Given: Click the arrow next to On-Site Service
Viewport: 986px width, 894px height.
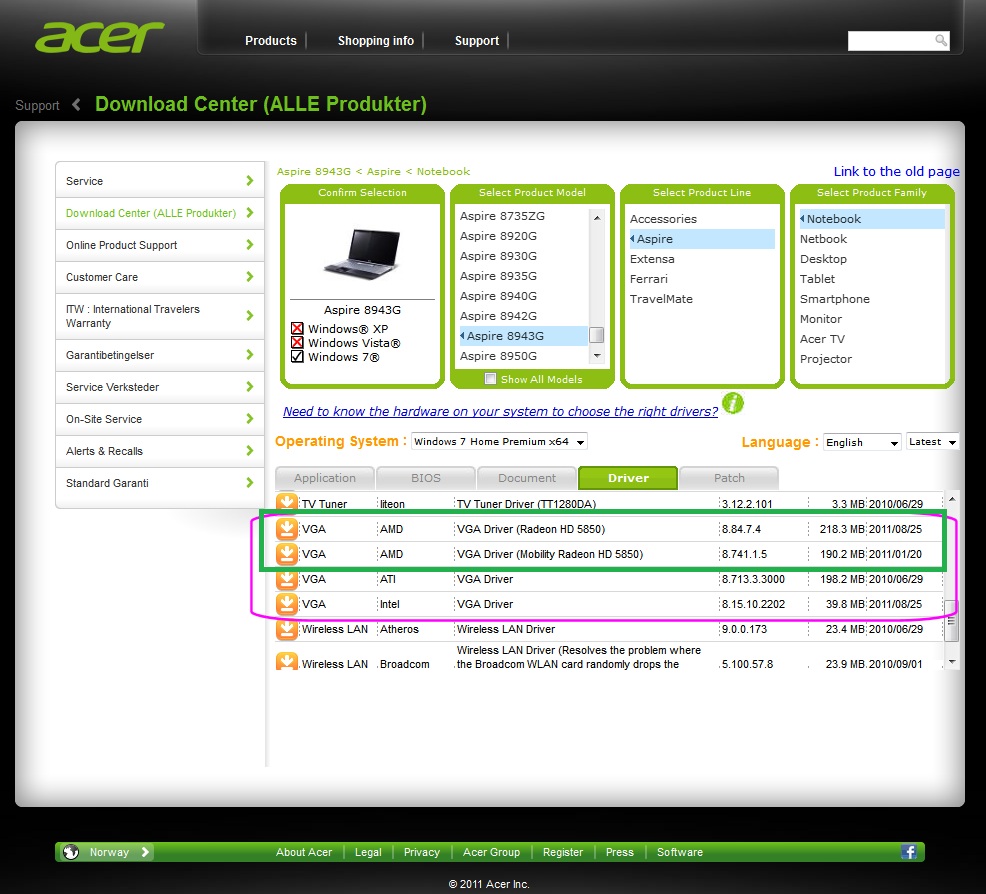Looking at the screenshot, I should pos(250,419).
